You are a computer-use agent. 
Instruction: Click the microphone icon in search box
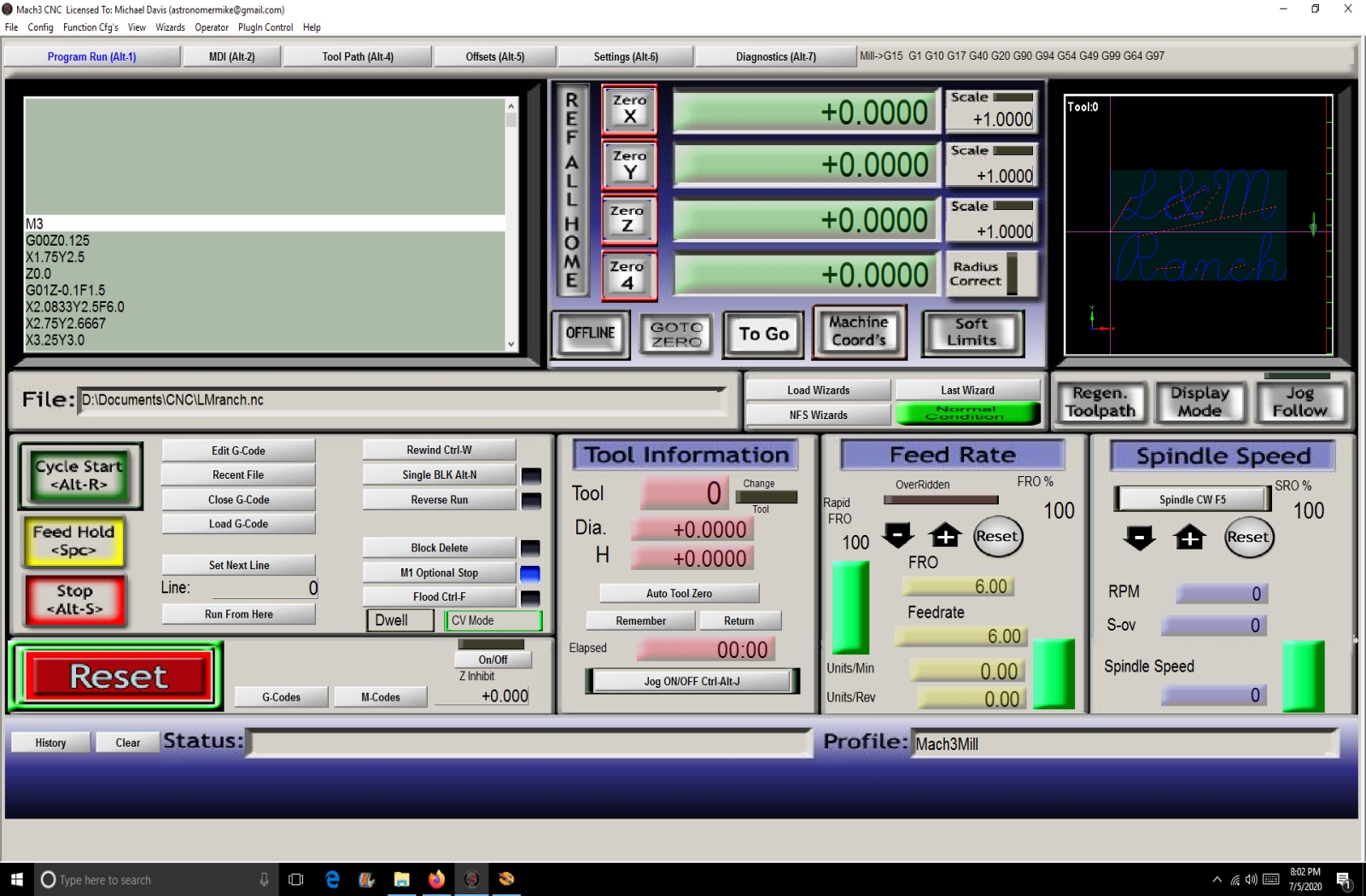click(x=264, y=879)
